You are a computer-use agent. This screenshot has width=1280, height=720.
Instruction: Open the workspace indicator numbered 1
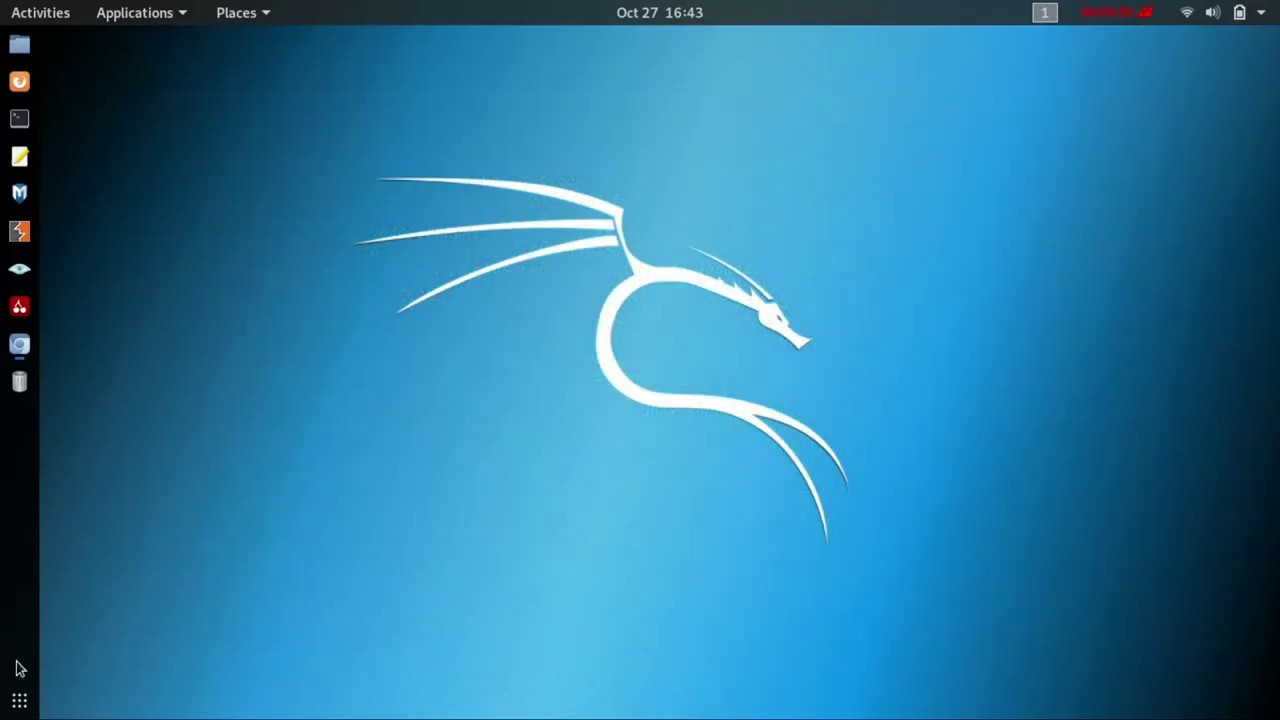[x=1045, y=12]
